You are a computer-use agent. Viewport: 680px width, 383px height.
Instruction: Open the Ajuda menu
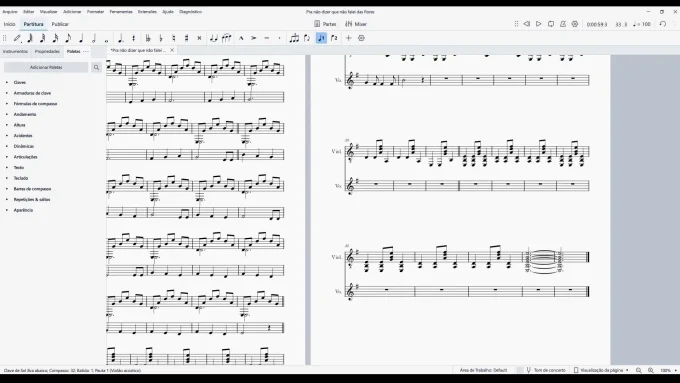coord(168,12)
